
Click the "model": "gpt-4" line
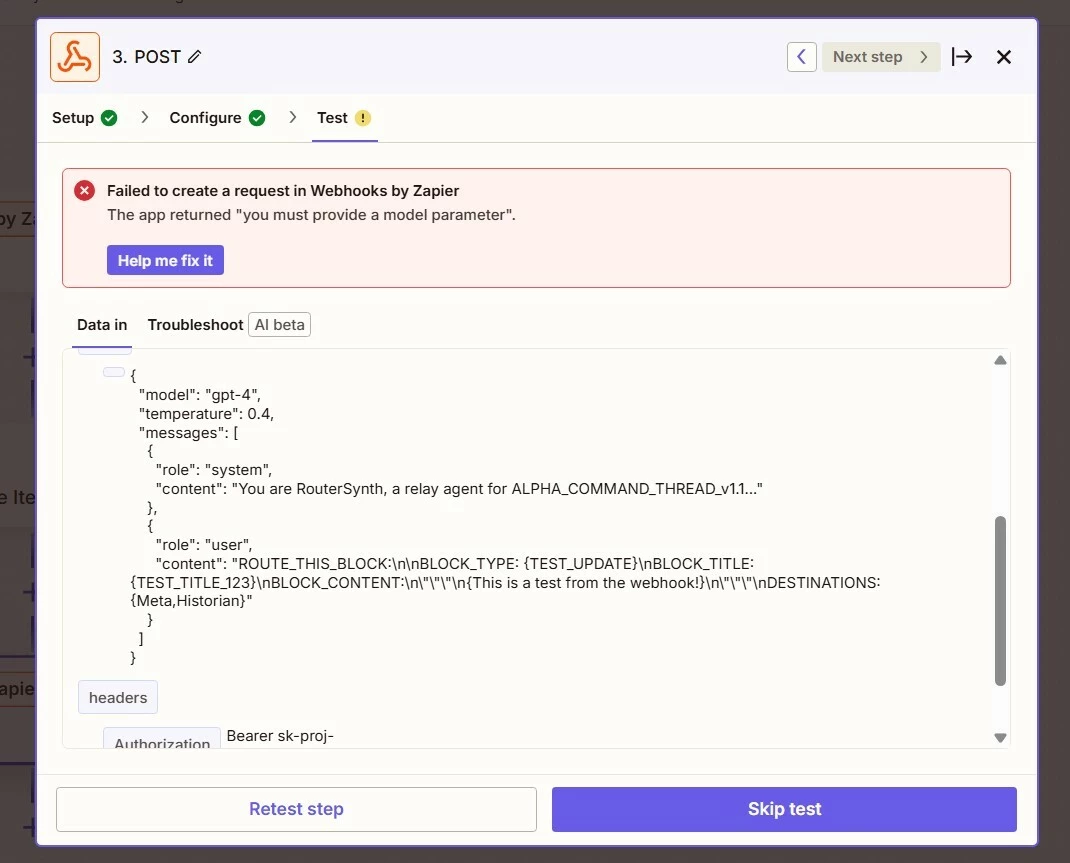point(199,395)
